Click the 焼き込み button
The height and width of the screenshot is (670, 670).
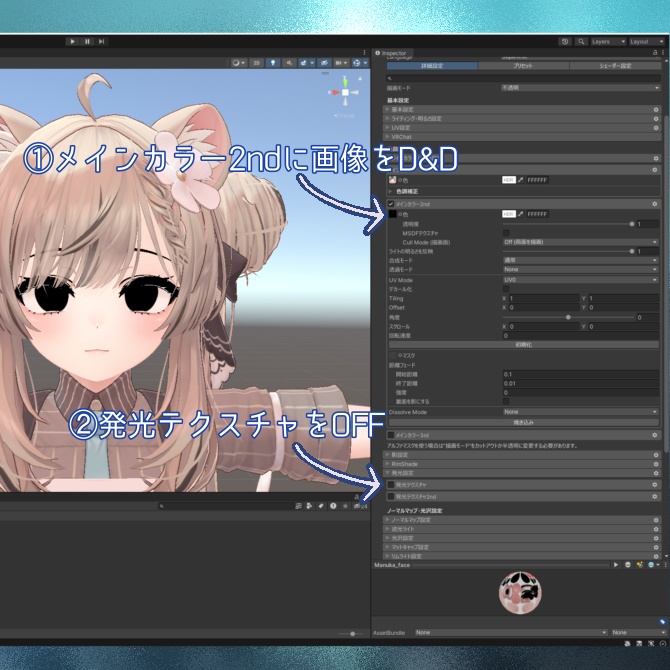[523, 423]
